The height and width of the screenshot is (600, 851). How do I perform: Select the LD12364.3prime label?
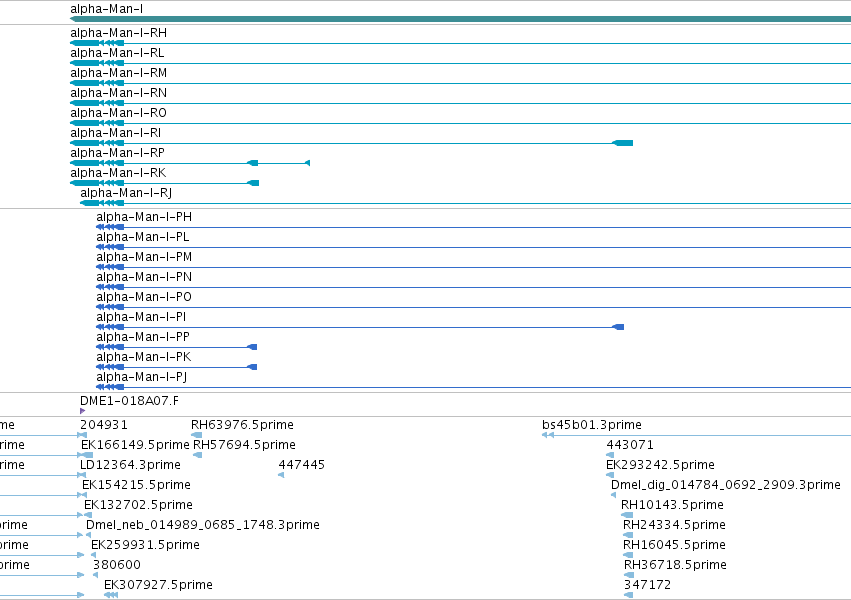(130, 465)
